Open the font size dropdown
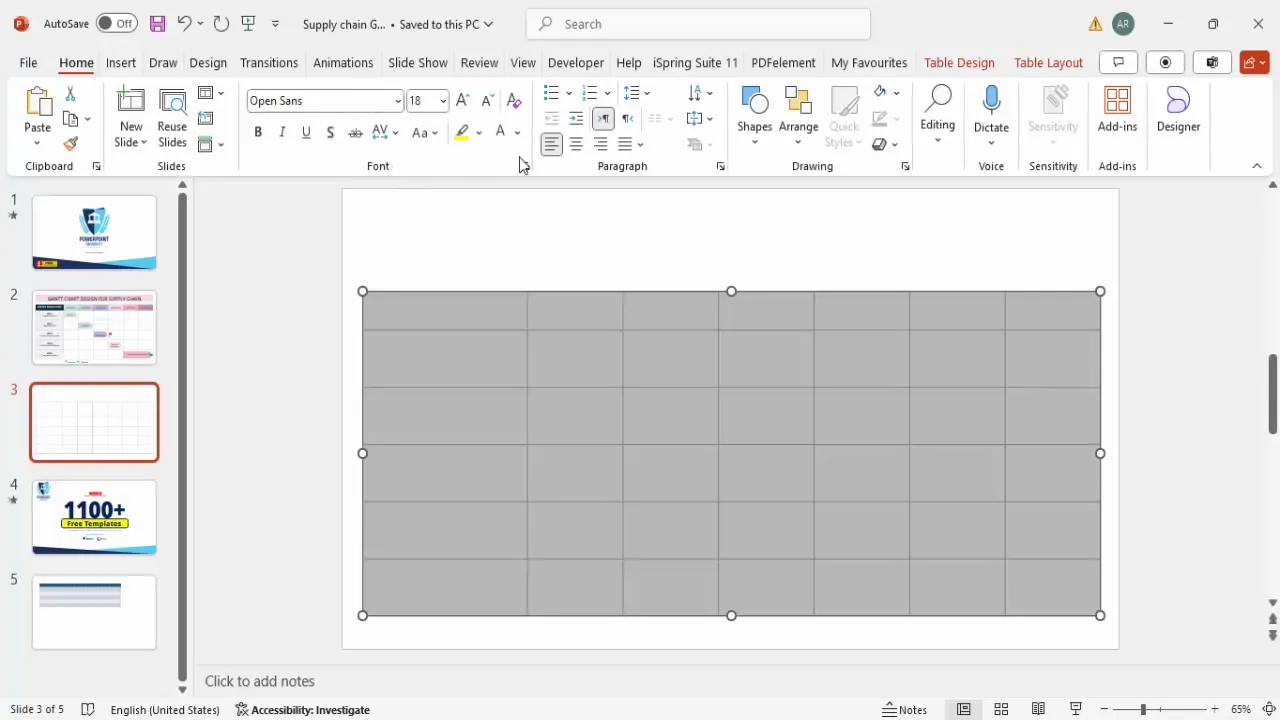Image resolution: width=1280 pixels, height=720 pixels. coord(443,101)
